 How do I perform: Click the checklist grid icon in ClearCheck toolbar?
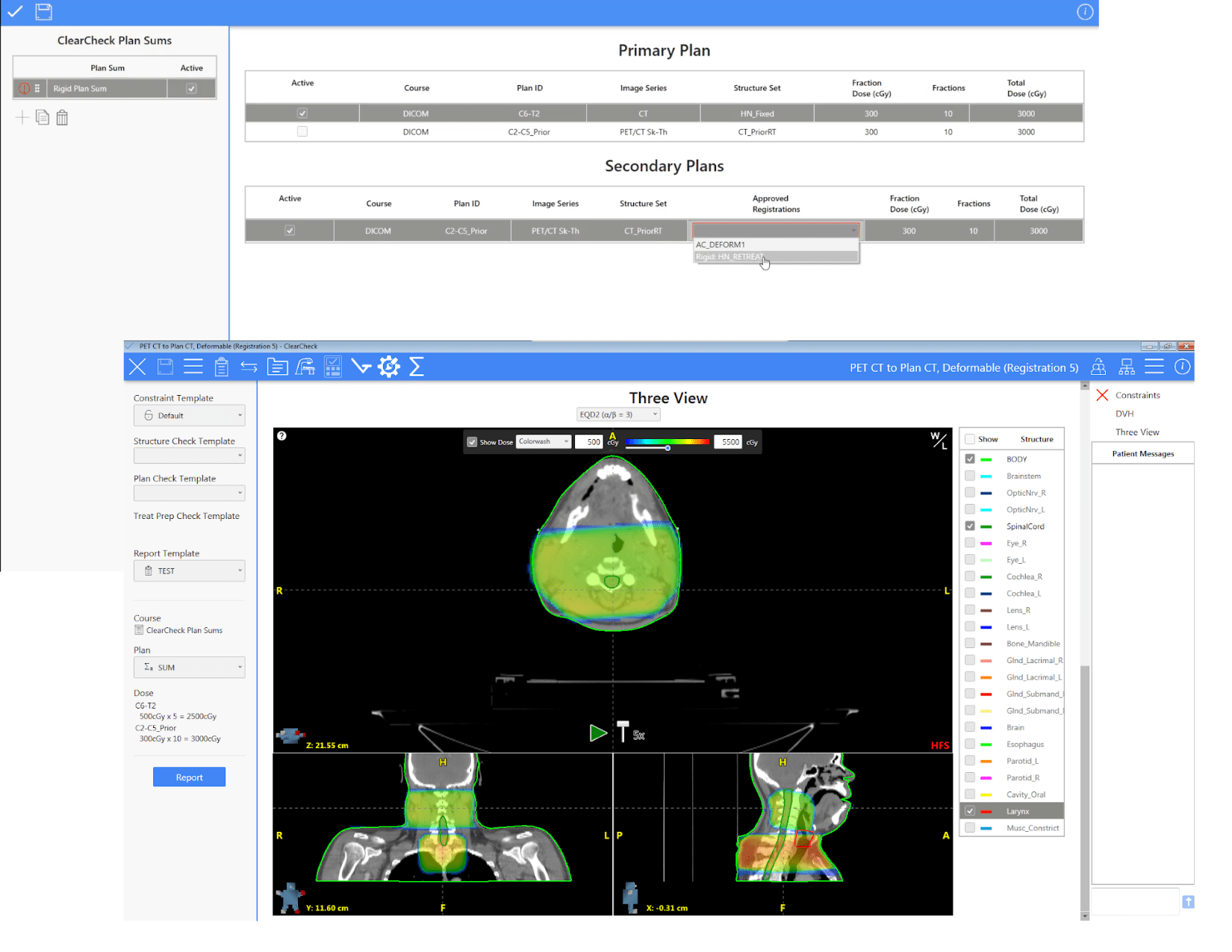(x=333, y=367)
